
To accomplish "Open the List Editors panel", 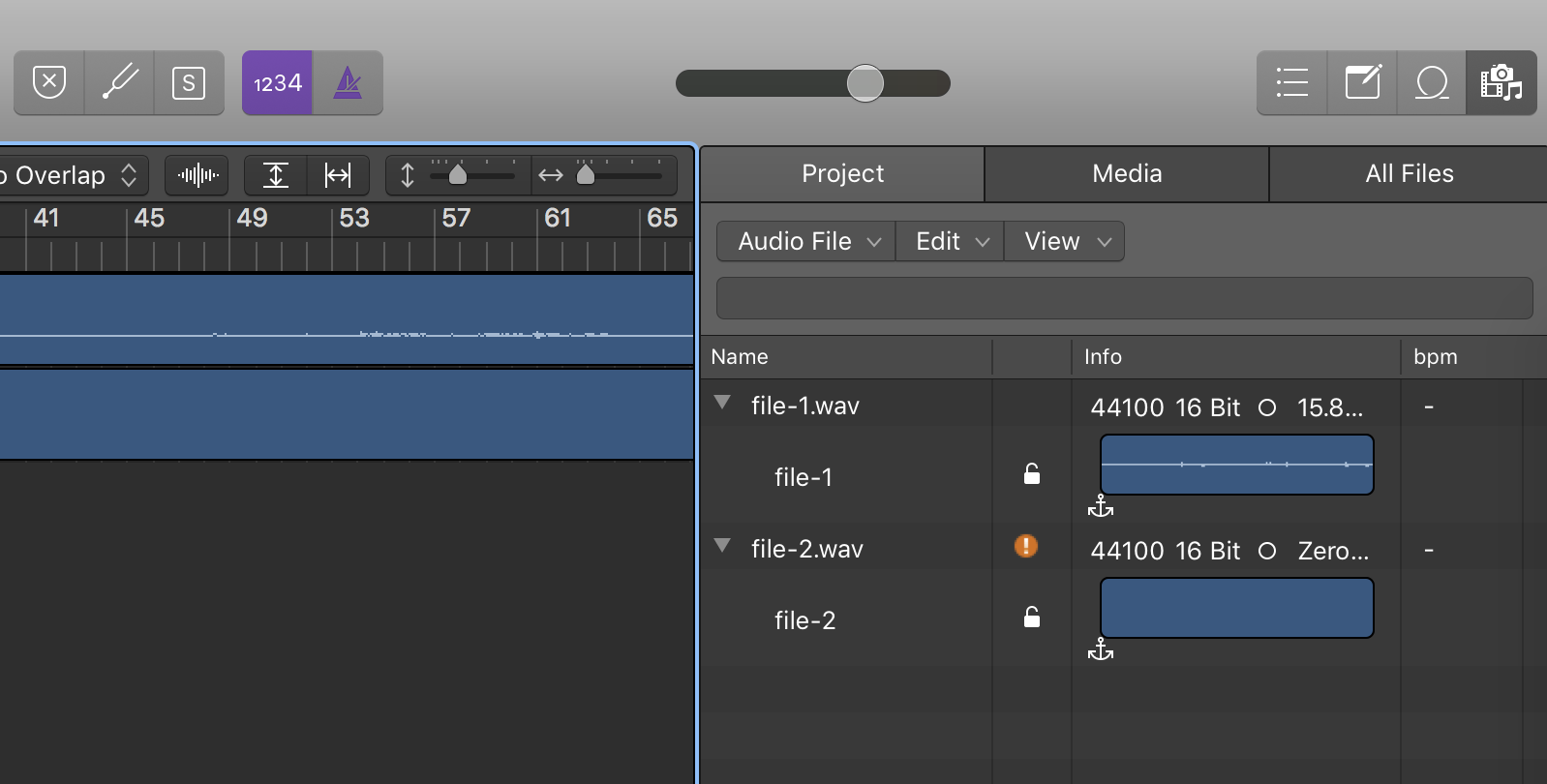I will click(1291, 83).
